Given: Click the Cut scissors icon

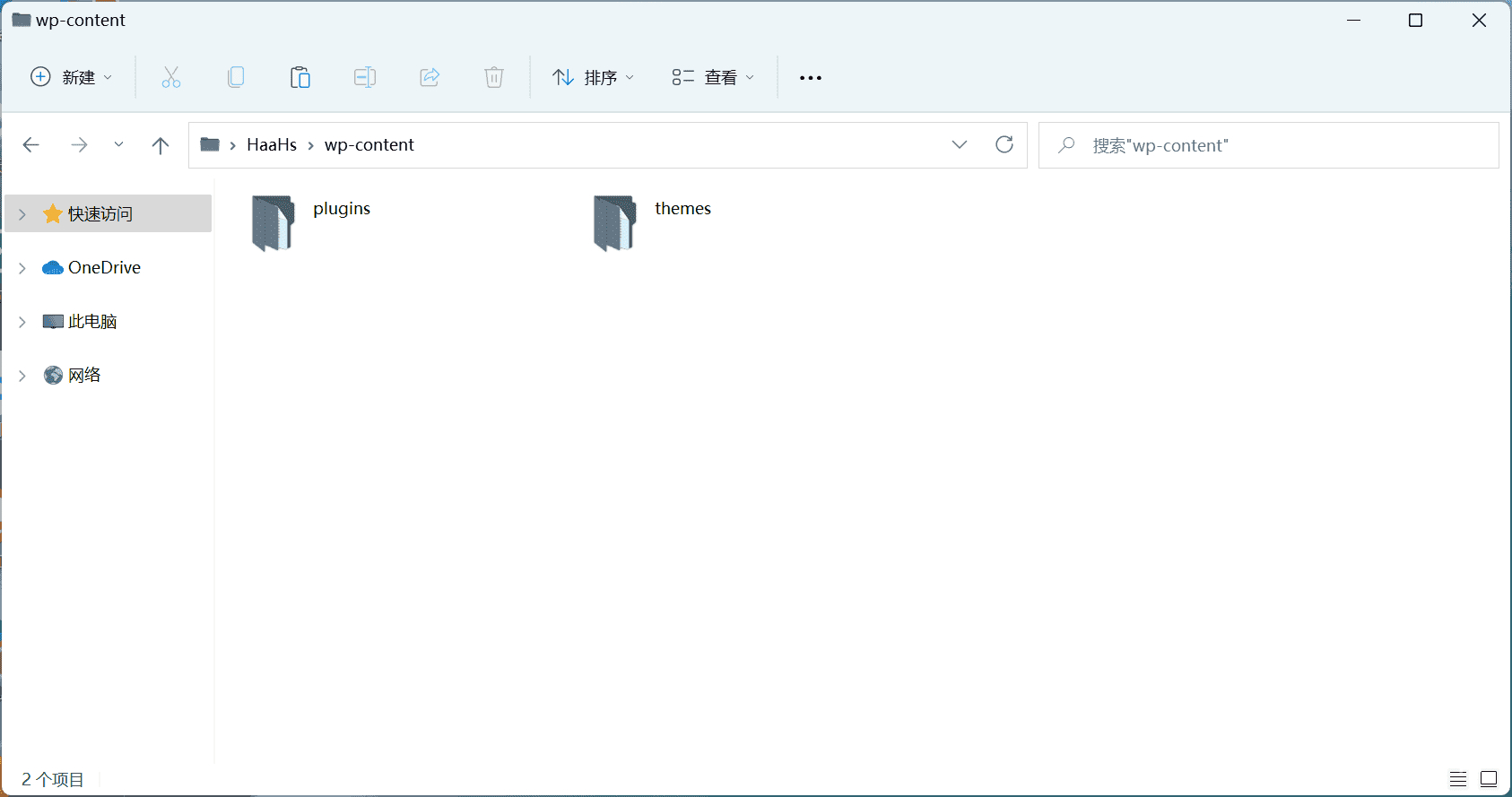Looking at the screenshot, I should (x=171, y=78).
